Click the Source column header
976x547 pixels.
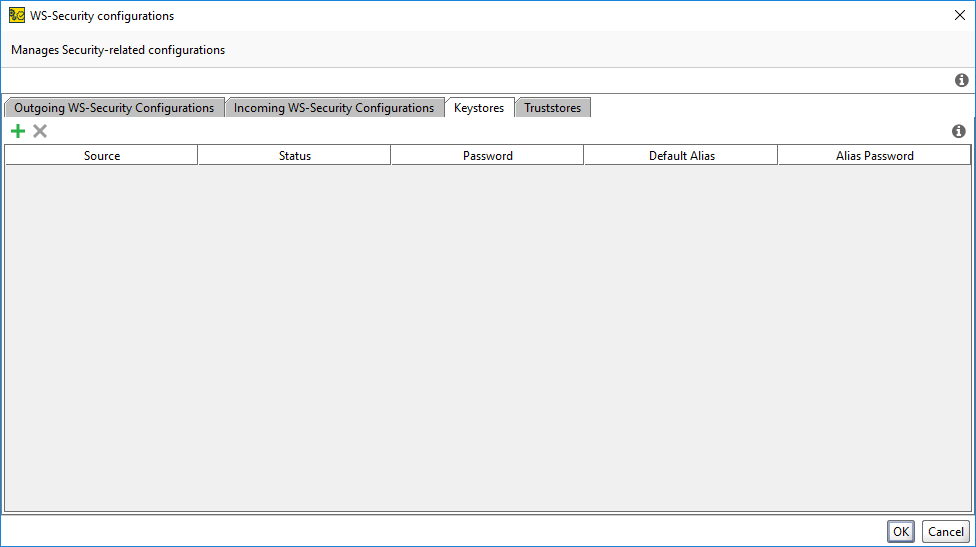pyautogui.click(x=102, y=156)
